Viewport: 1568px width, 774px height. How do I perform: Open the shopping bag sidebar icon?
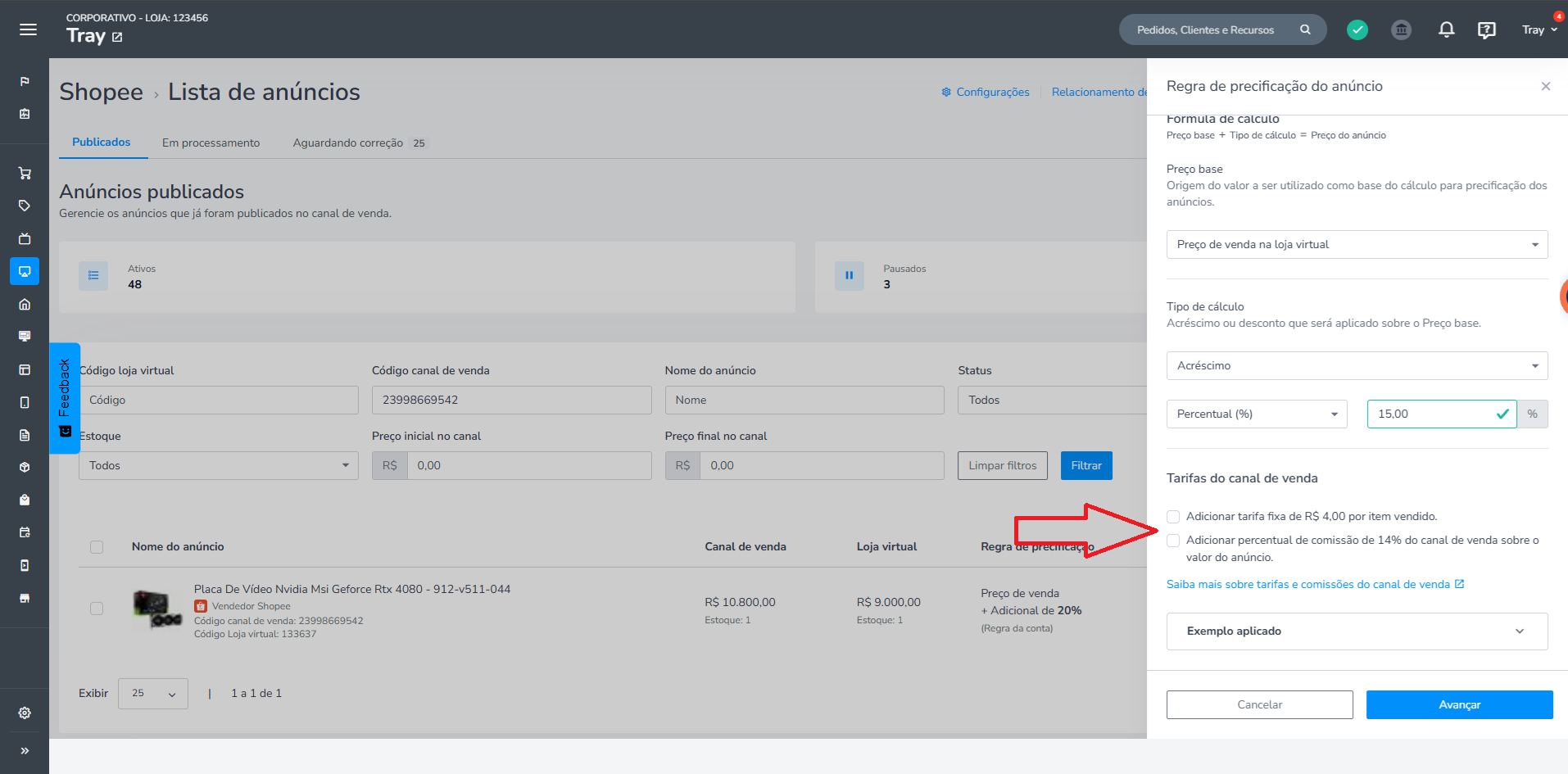click(25, 500)
